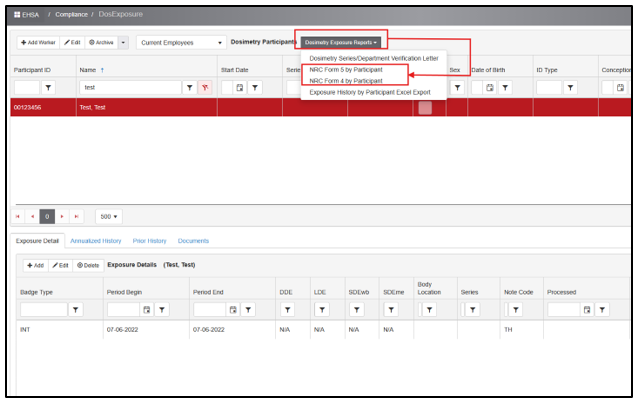Switch to the Prior History tab
This screenshot has height=401, width=637.
pos(149,241)
